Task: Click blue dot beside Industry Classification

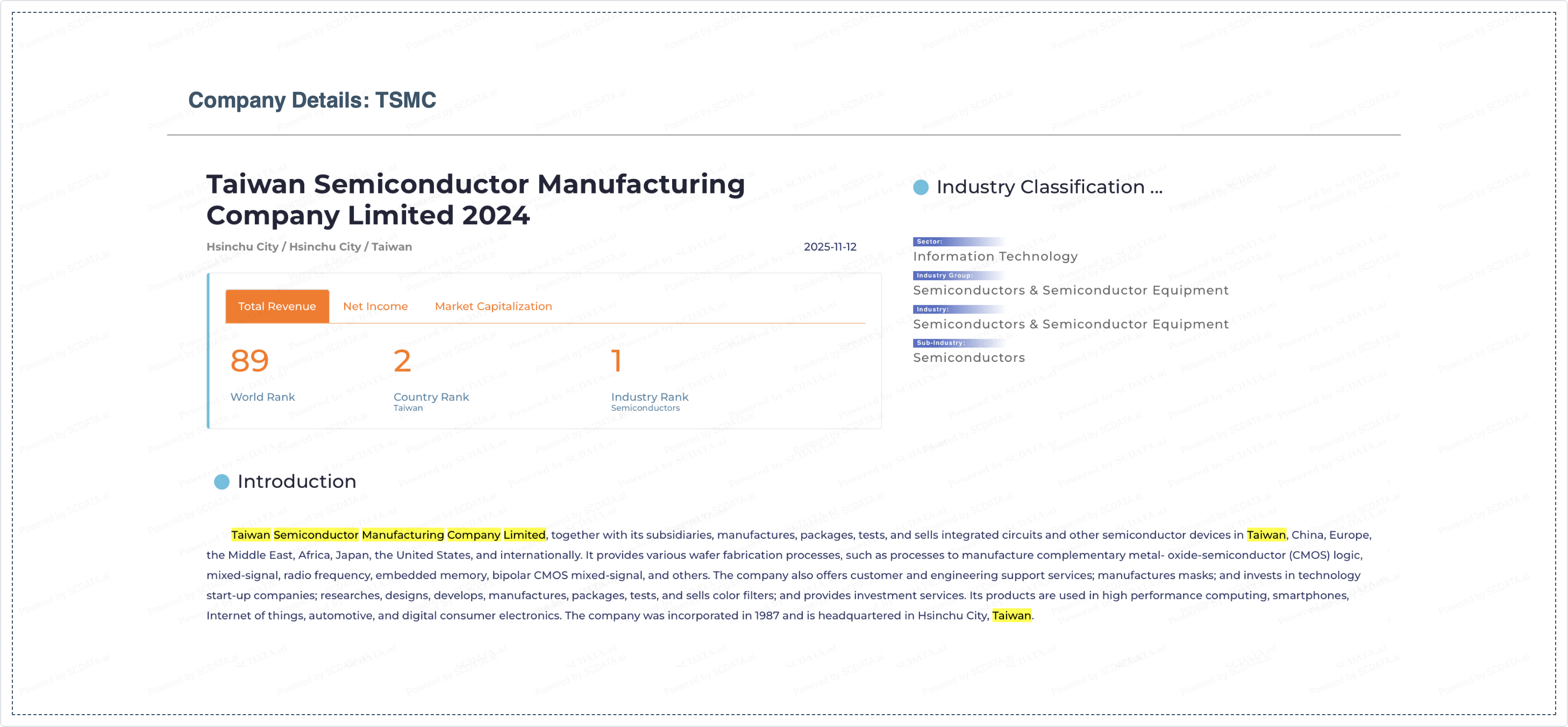Action: [921, 188]
